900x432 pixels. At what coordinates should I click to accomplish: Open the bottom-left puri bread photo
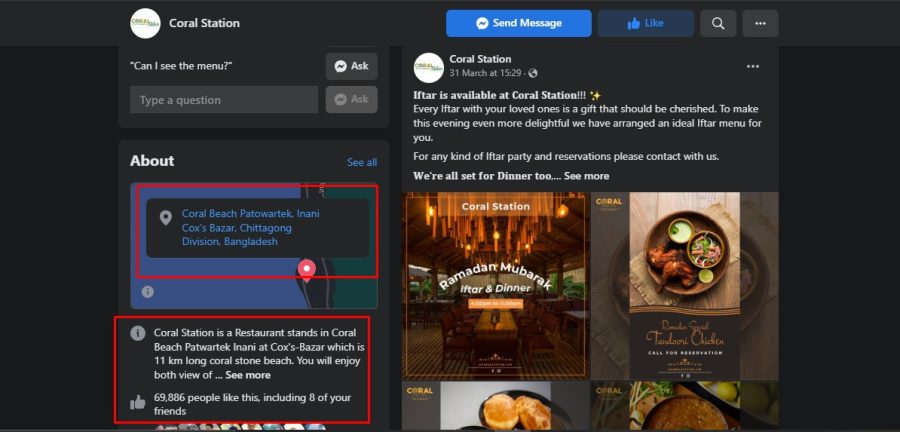coord(495,406)
